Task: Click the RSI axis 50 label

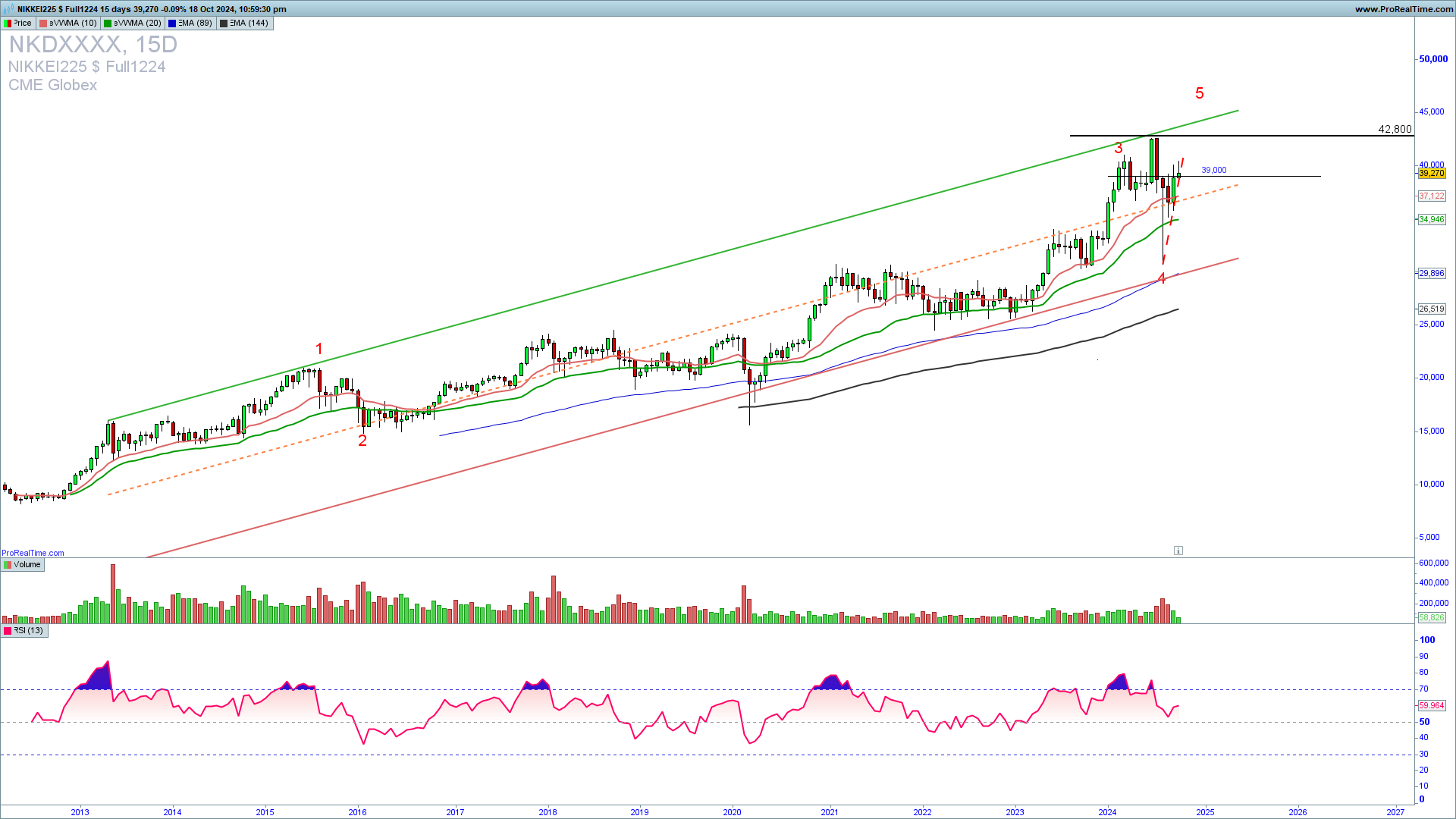Action: pyautogui.click(x=1424, y=722)
